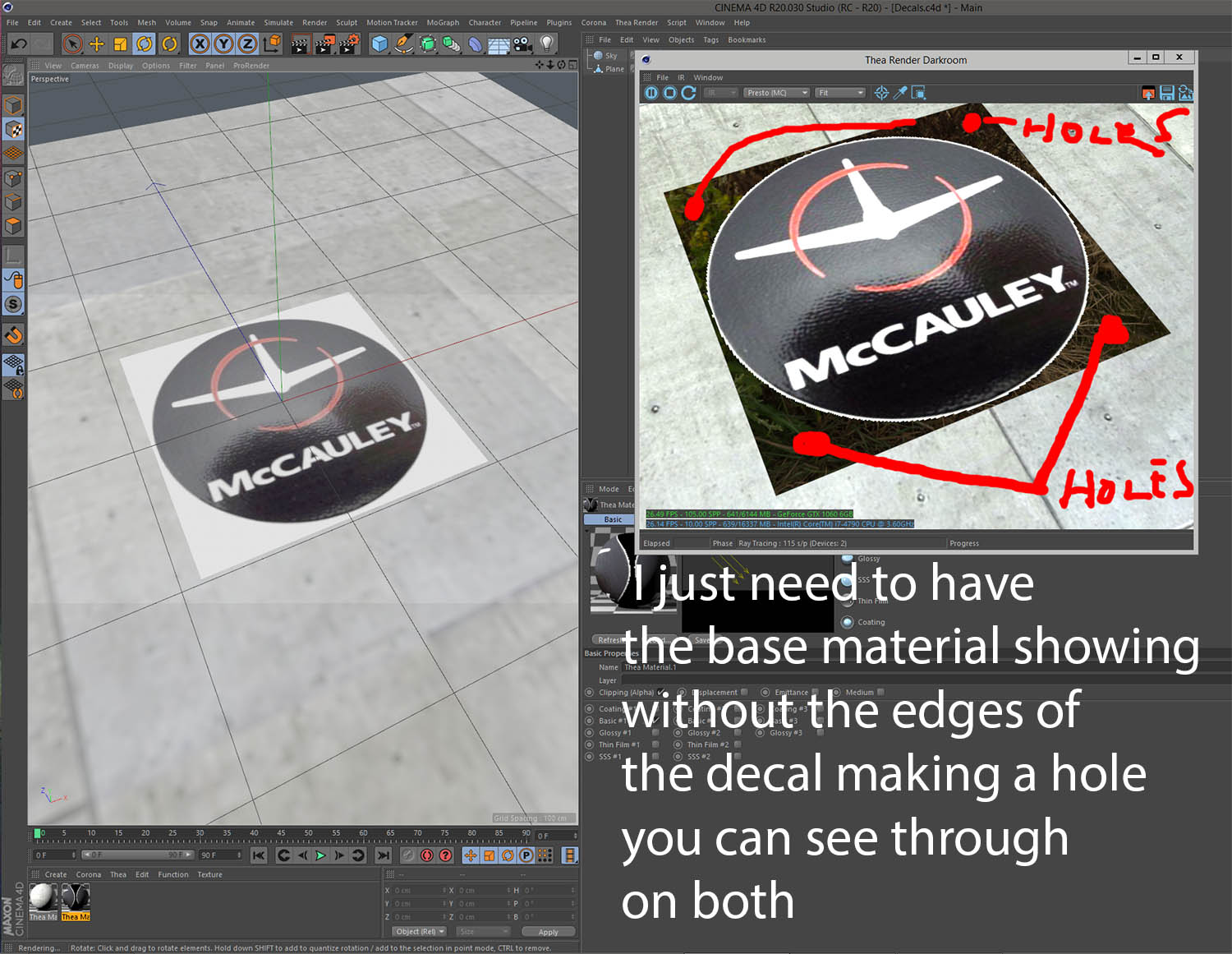Click the Undo arrow icon
Screen dimensions: 1232x954
coord(18,44)
